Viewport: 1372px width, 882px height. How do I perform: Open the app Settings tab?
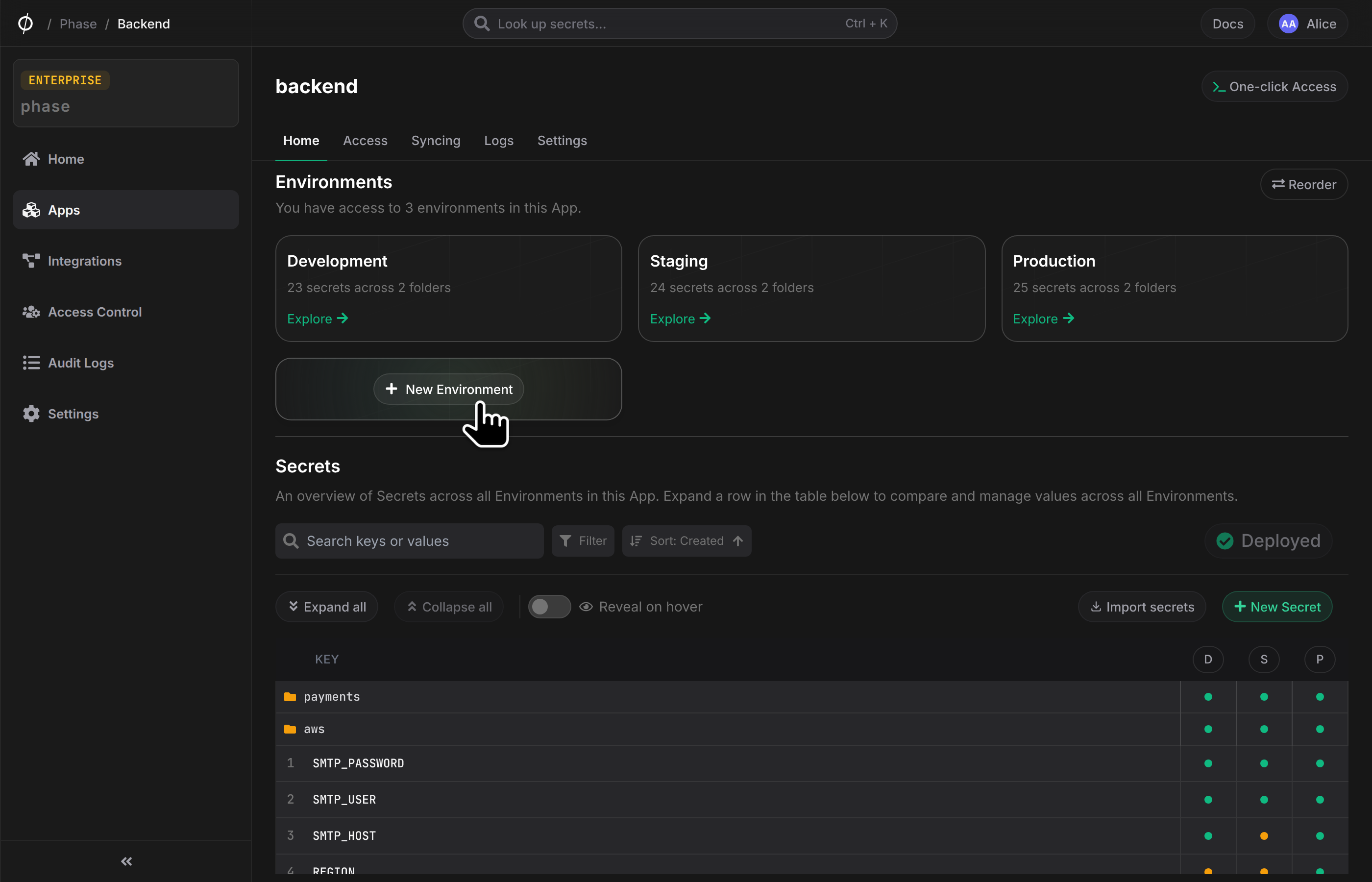coord(562,140)
